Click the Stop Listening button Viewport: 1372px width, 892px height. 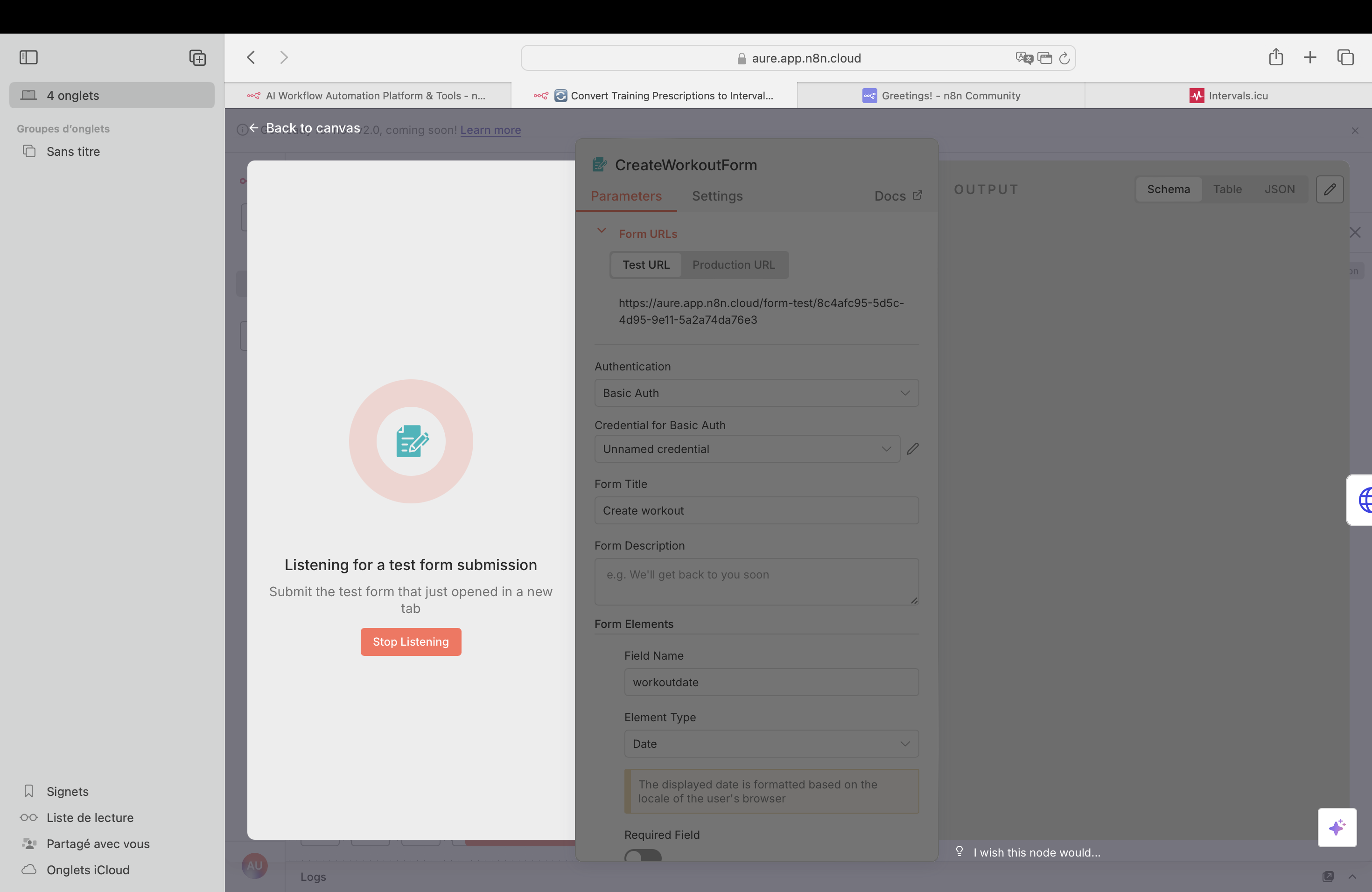click(x=411, y=642)
